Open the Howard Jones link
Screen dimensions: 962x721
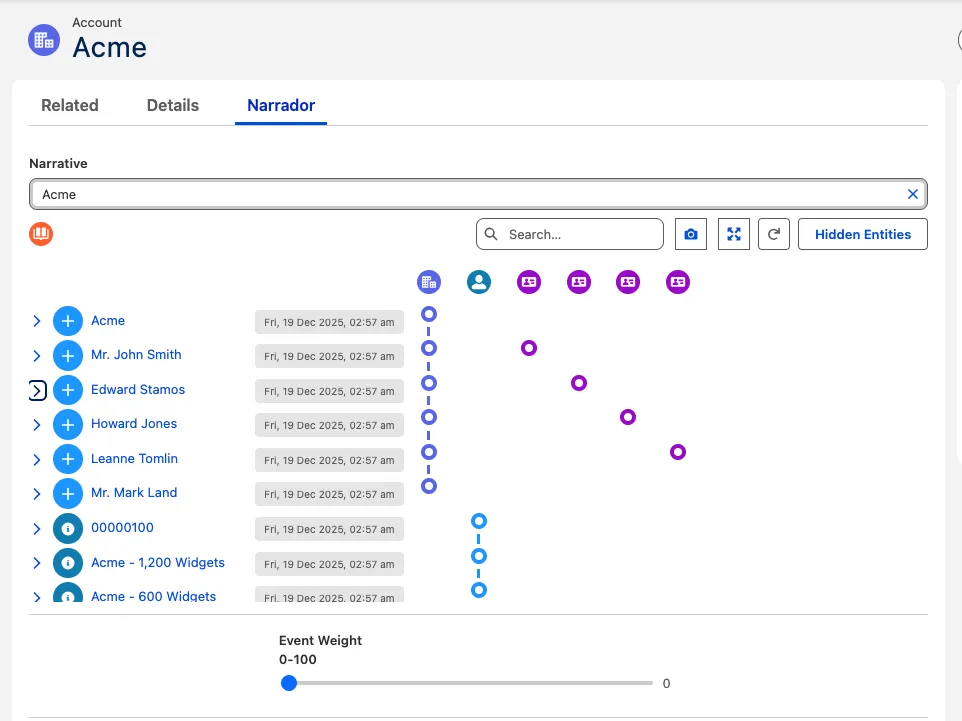tap(134, 423)
